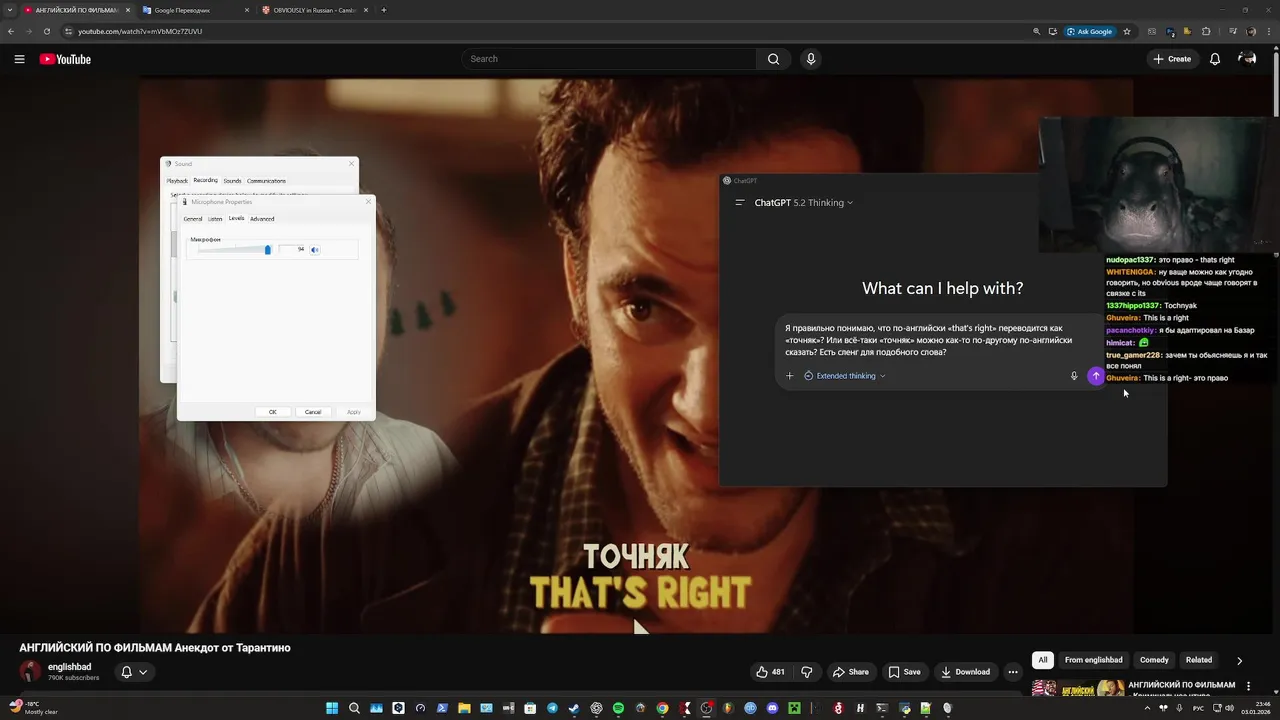The height and width of the screenshot is (720, 1280).
Task: Open the browser zoom magnifier icon
Action: click(x=1037, y=31)
